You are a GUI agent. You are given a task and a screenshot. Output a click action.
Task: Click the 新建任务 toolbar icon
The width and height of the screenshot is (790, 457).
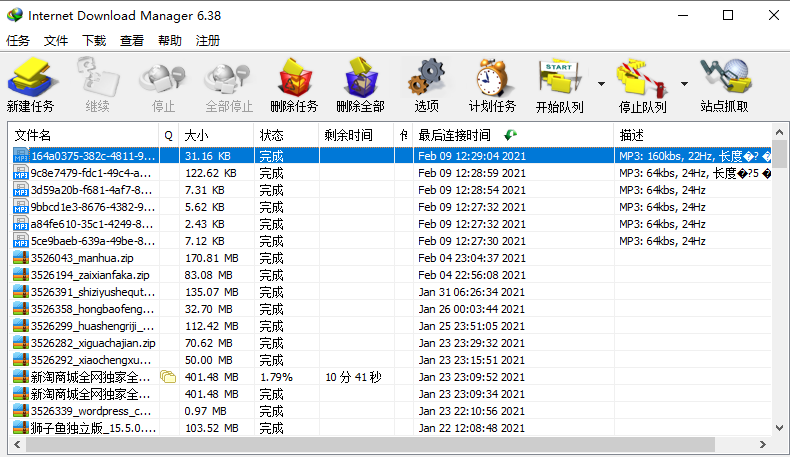[32, 77]
